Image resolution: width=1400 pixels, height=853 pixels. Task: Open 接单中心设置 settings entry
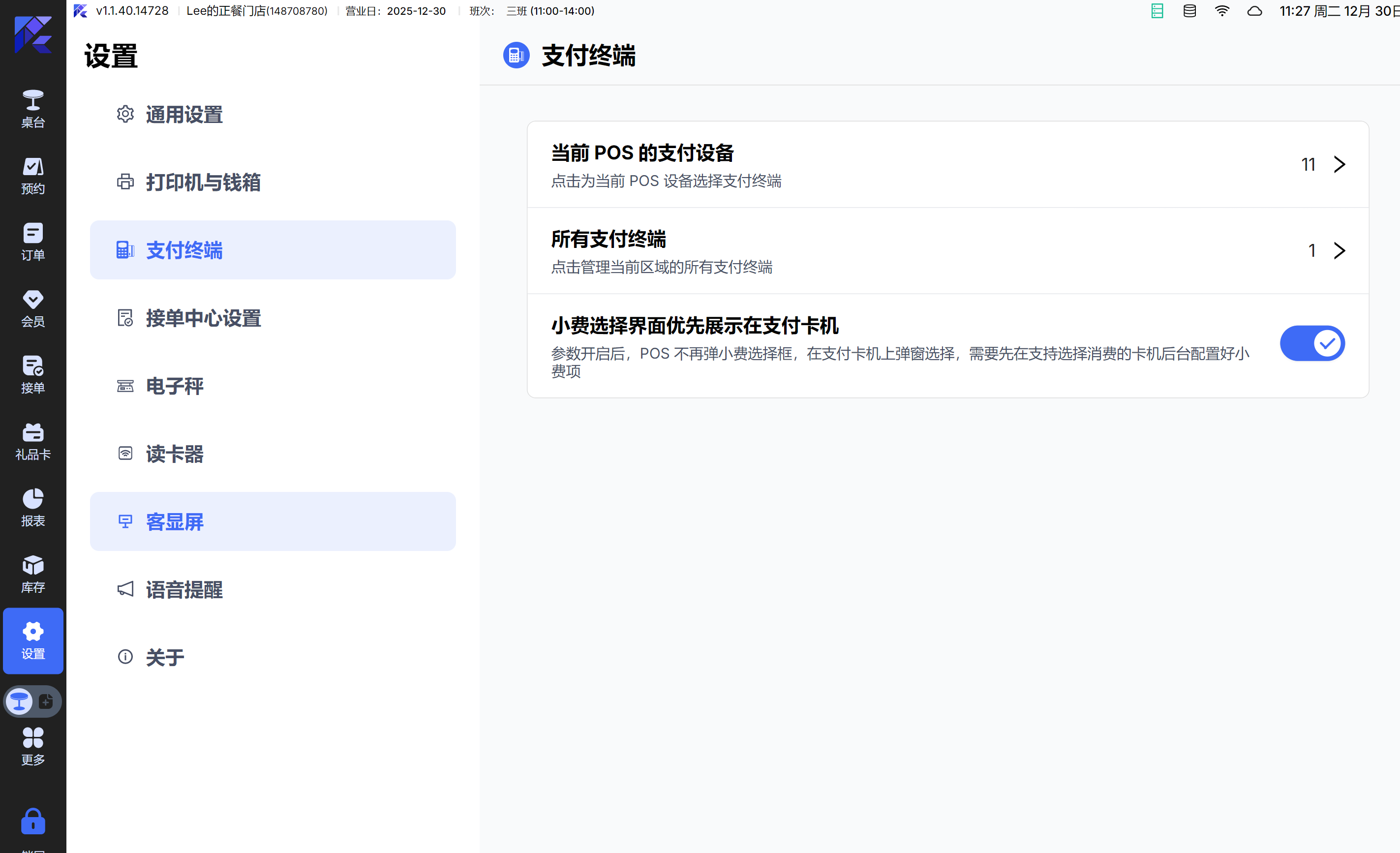click(x=203, y=318)
